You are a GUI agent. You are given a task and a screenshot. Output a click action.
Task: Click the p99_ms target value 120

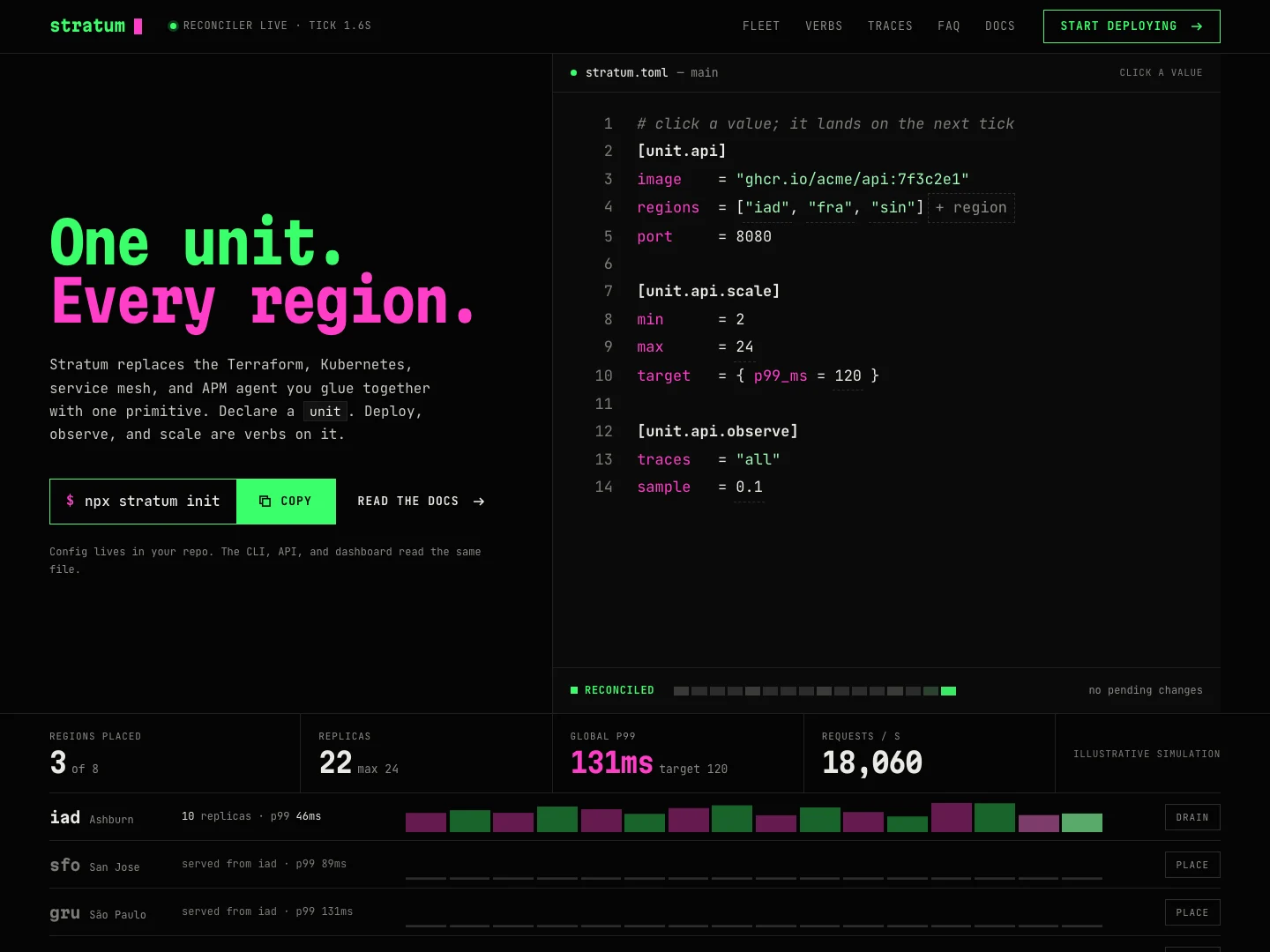(848, 376)
